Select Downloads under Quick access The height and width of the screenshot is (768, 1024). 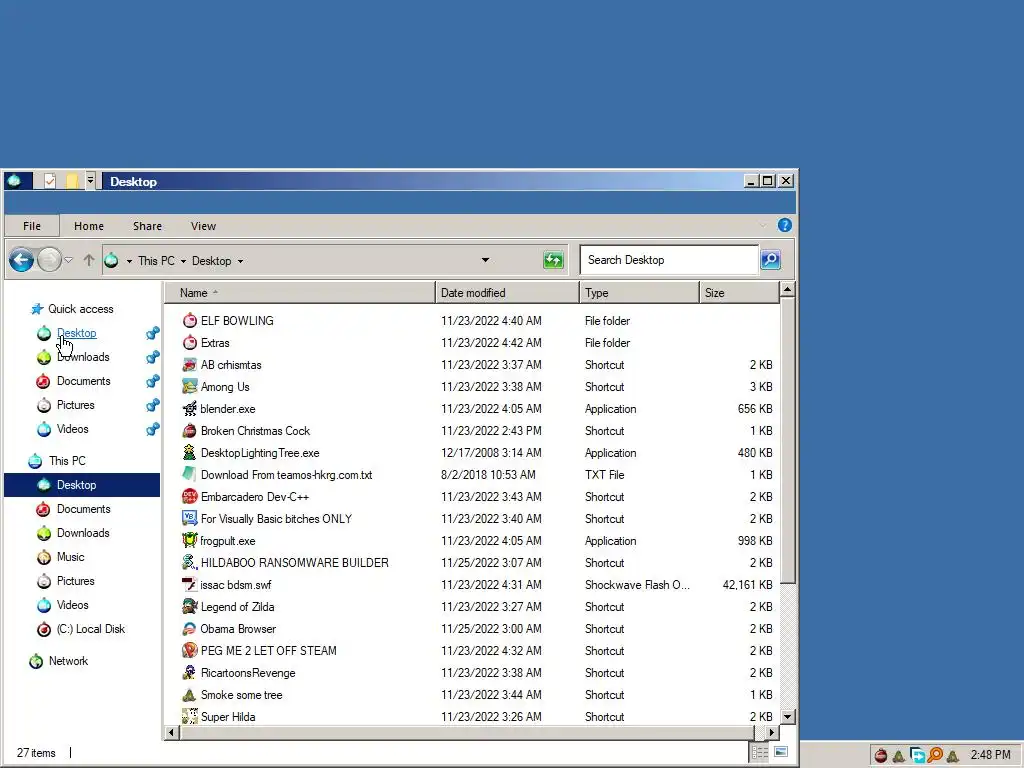click(83, 357)
